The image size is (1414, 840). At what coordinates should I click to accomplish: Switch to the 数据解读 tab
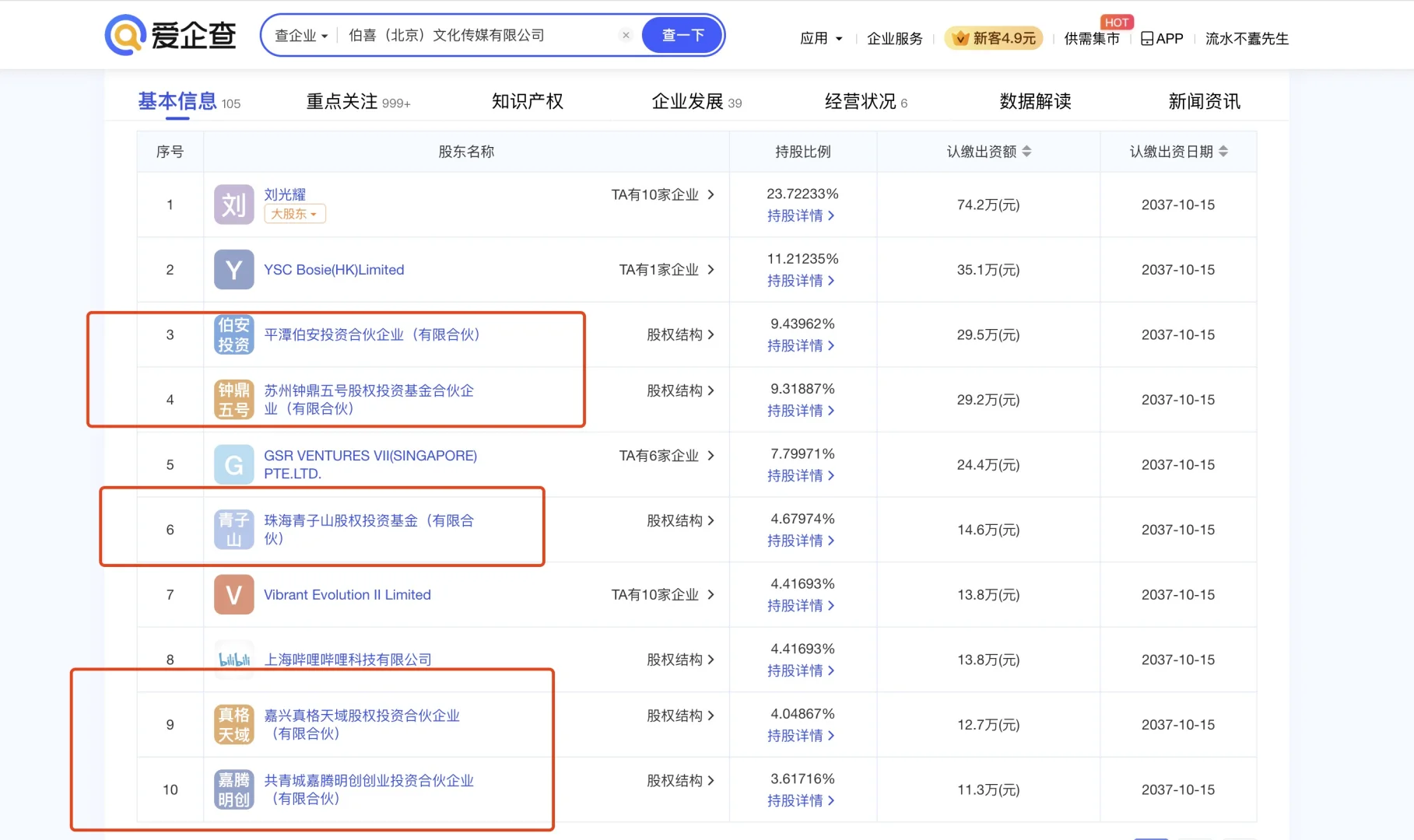pyautogui.click(x=1035, y=101)
